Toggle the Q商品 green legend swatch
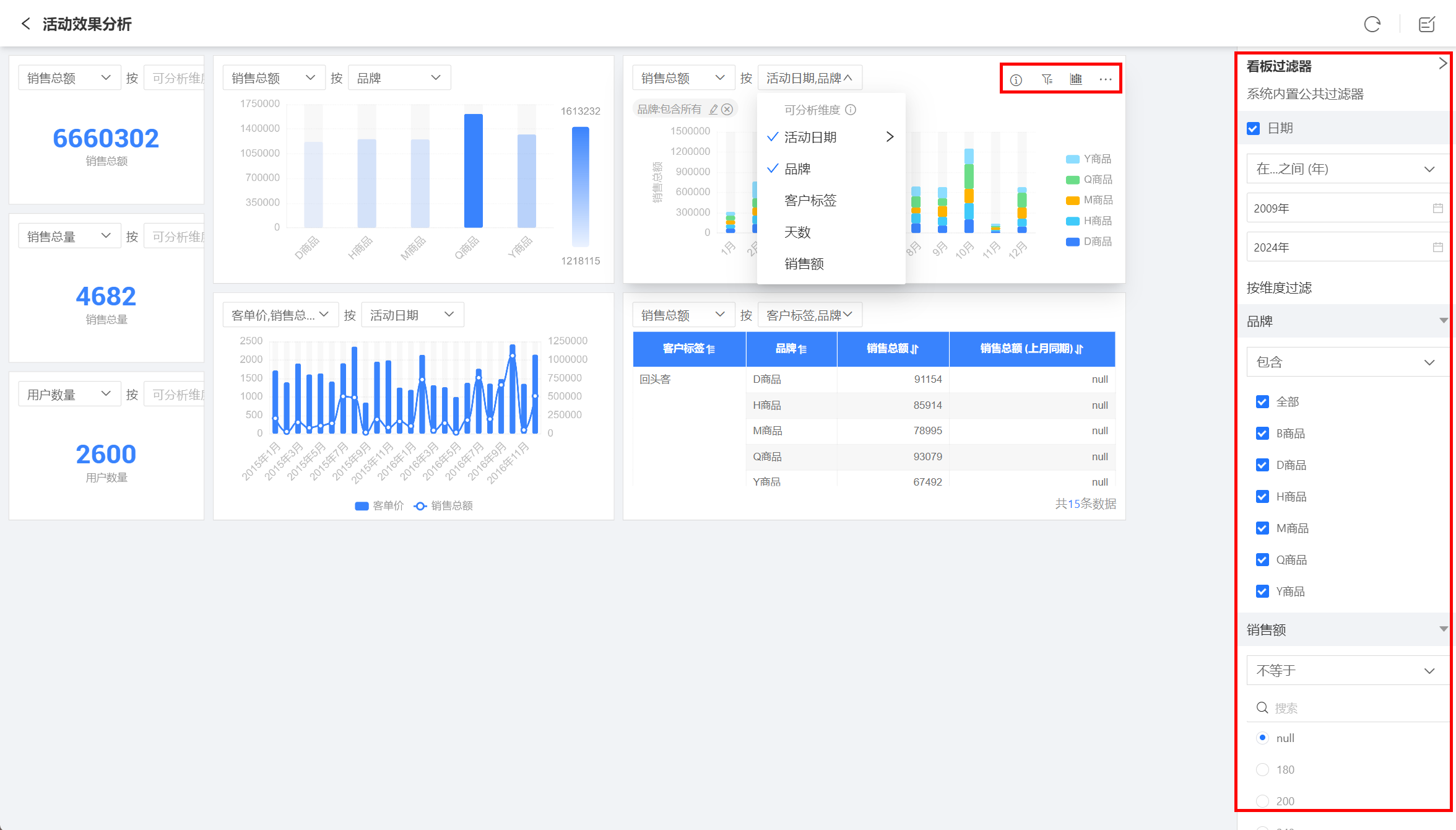The height and width of the screenshot is (830, 1456). 1072,180
